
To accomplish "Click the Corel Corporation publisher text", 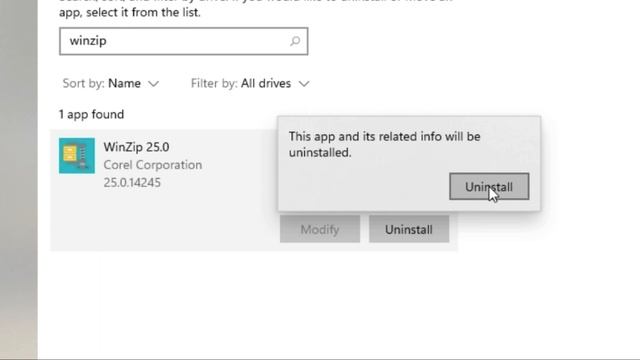I will [153, 165].
